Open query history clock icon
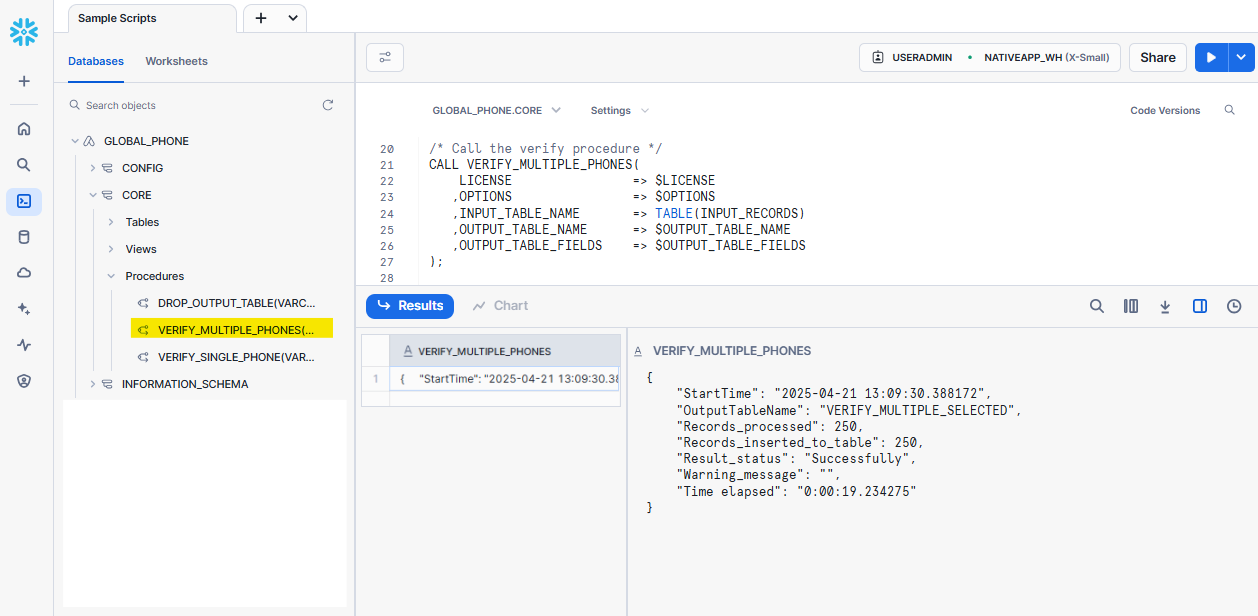The image size is (1258, 616). pyautogui.click(x=1234, y=306)
